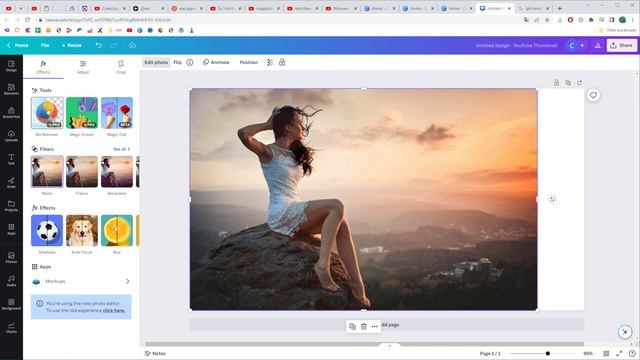This screenshot has height=360, width=640.
Task: Apply the None filter thumbnail
Action: [47, 171]
